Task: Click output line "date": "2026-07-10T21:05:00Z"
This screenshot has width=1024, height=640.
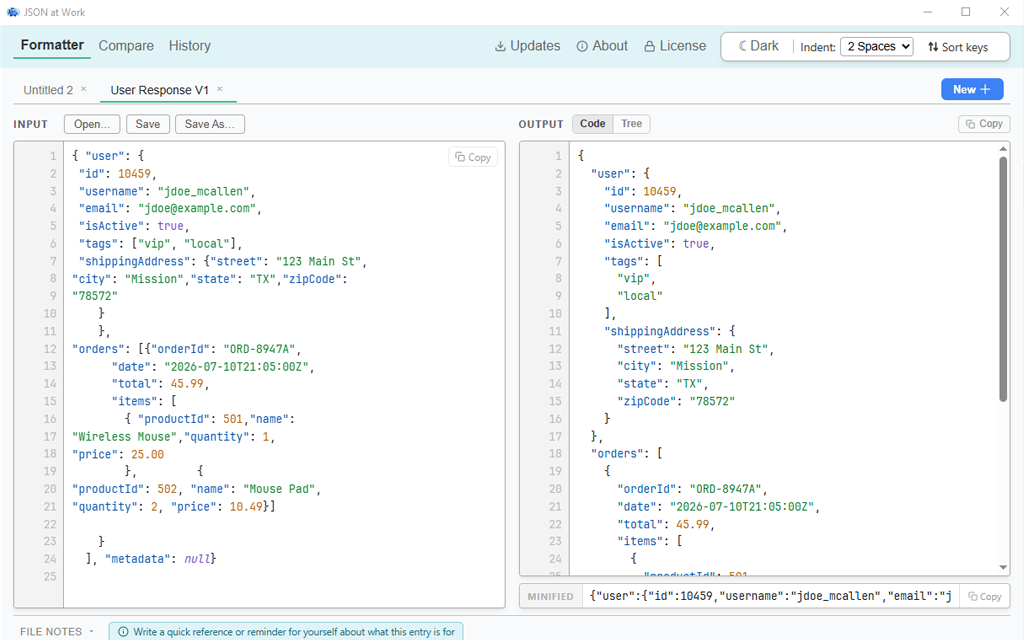Action: tap(718, 507)
